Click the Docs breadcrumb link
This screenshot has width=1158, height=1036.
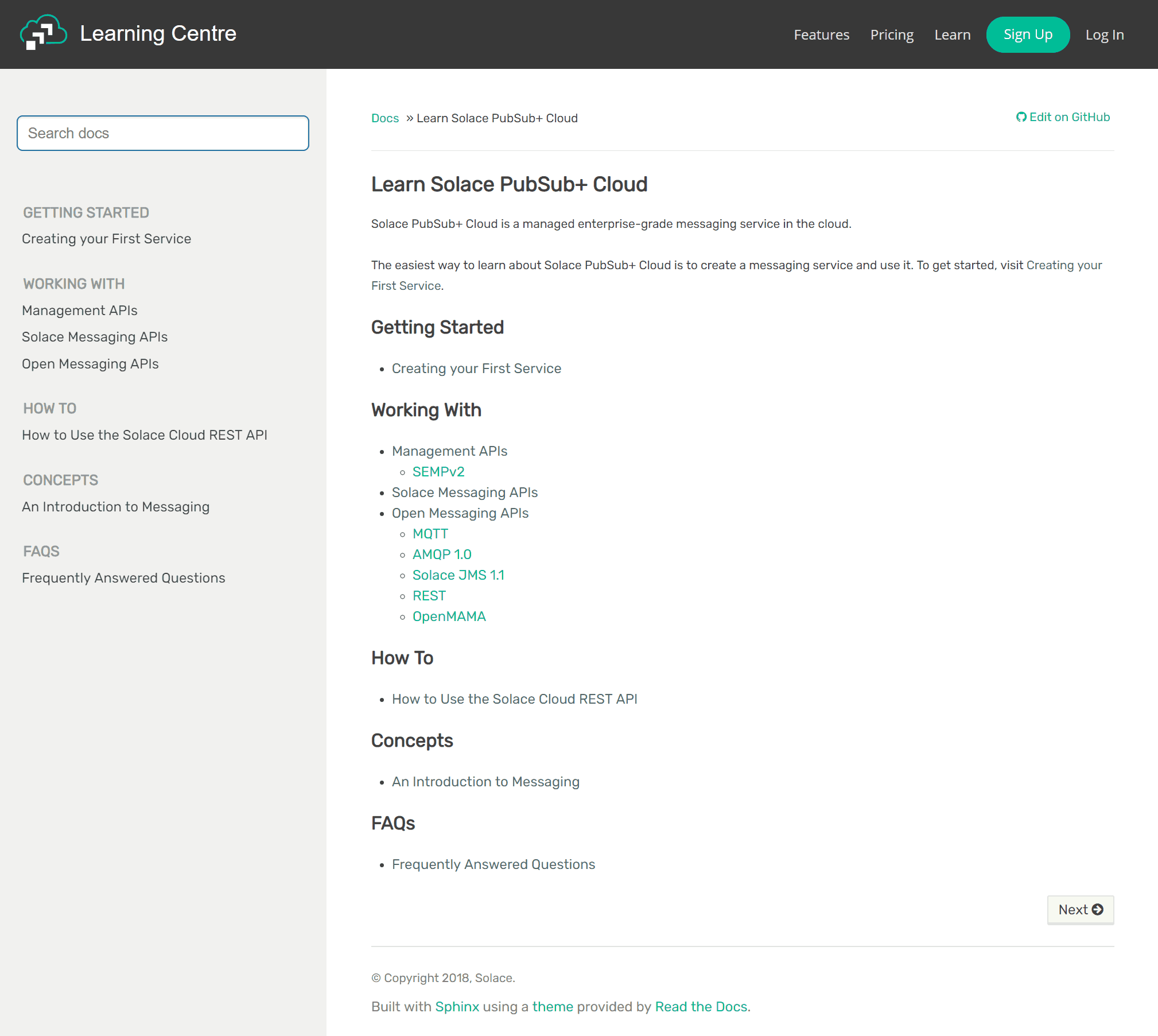coord(384,118)
